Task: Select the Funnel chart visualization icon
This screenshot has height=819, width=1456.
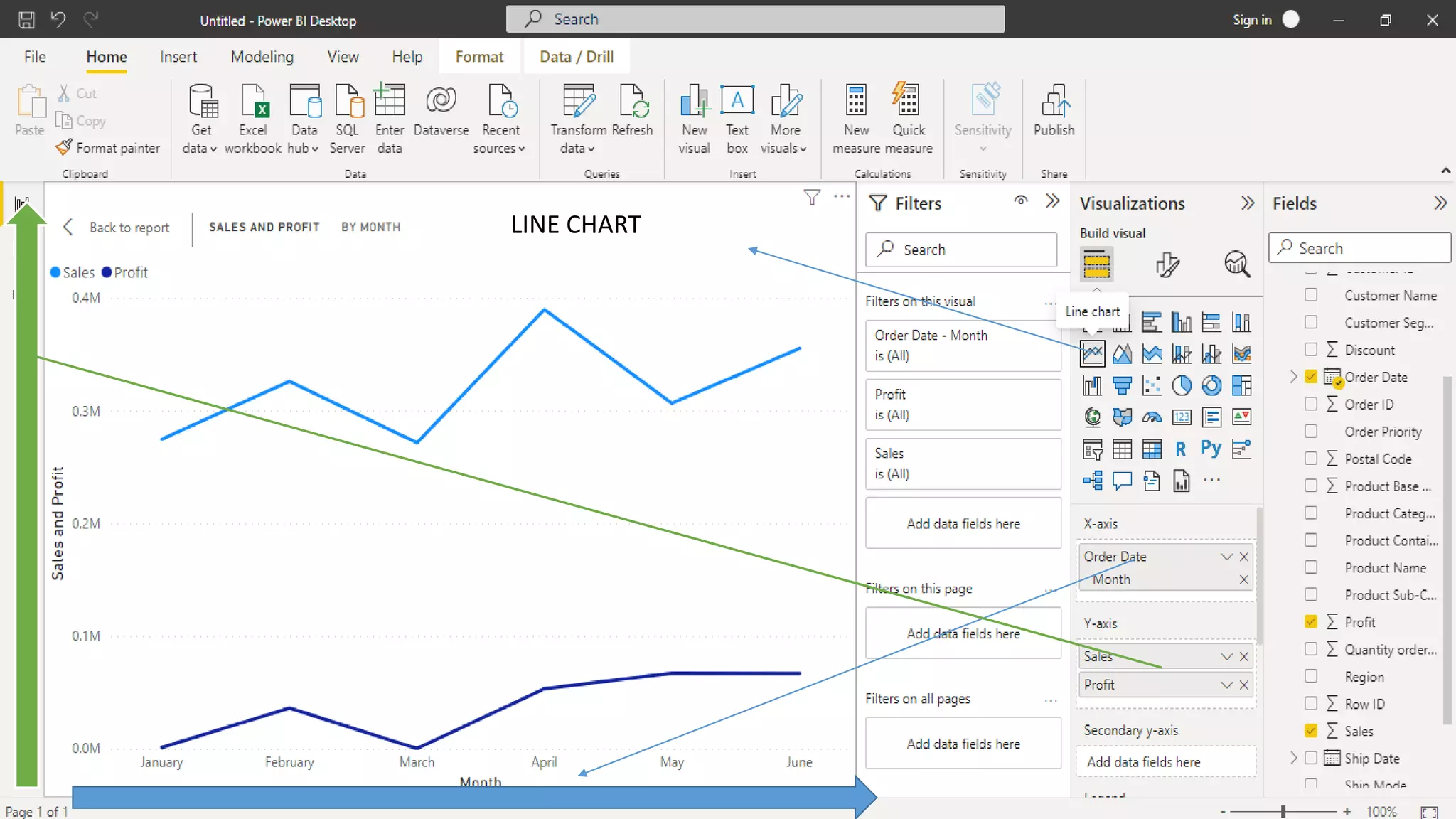Action: tap(1122, 385)
